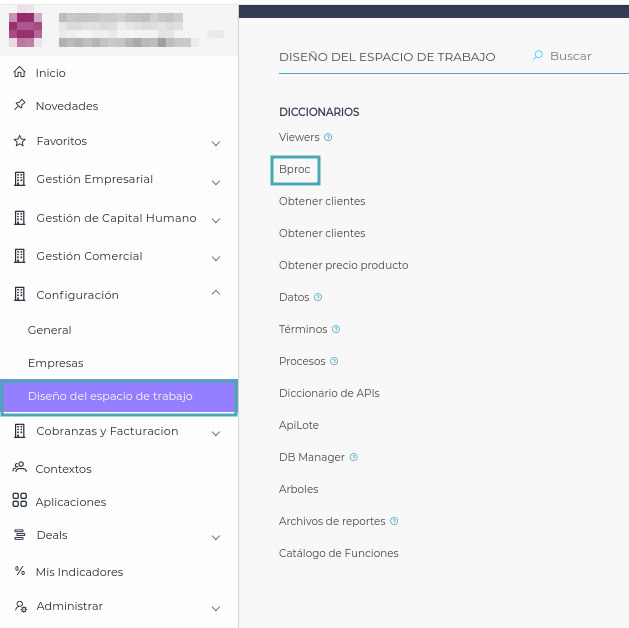
Task: Expand Cobranzas y Facturacion chevron
Action: (x=216, y=433)
